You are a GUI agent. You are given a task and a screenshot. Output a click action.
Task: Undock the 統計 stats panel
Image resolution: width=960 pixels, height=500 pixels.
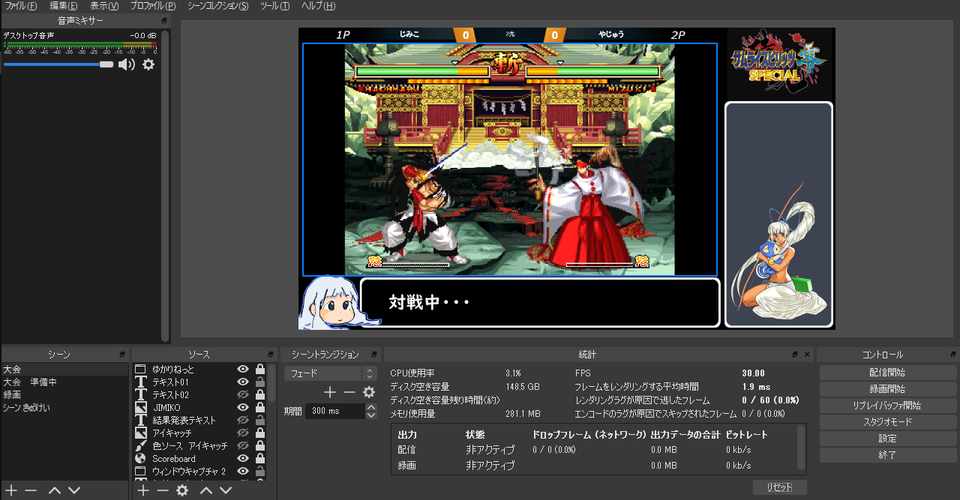(x=795, y=354)
